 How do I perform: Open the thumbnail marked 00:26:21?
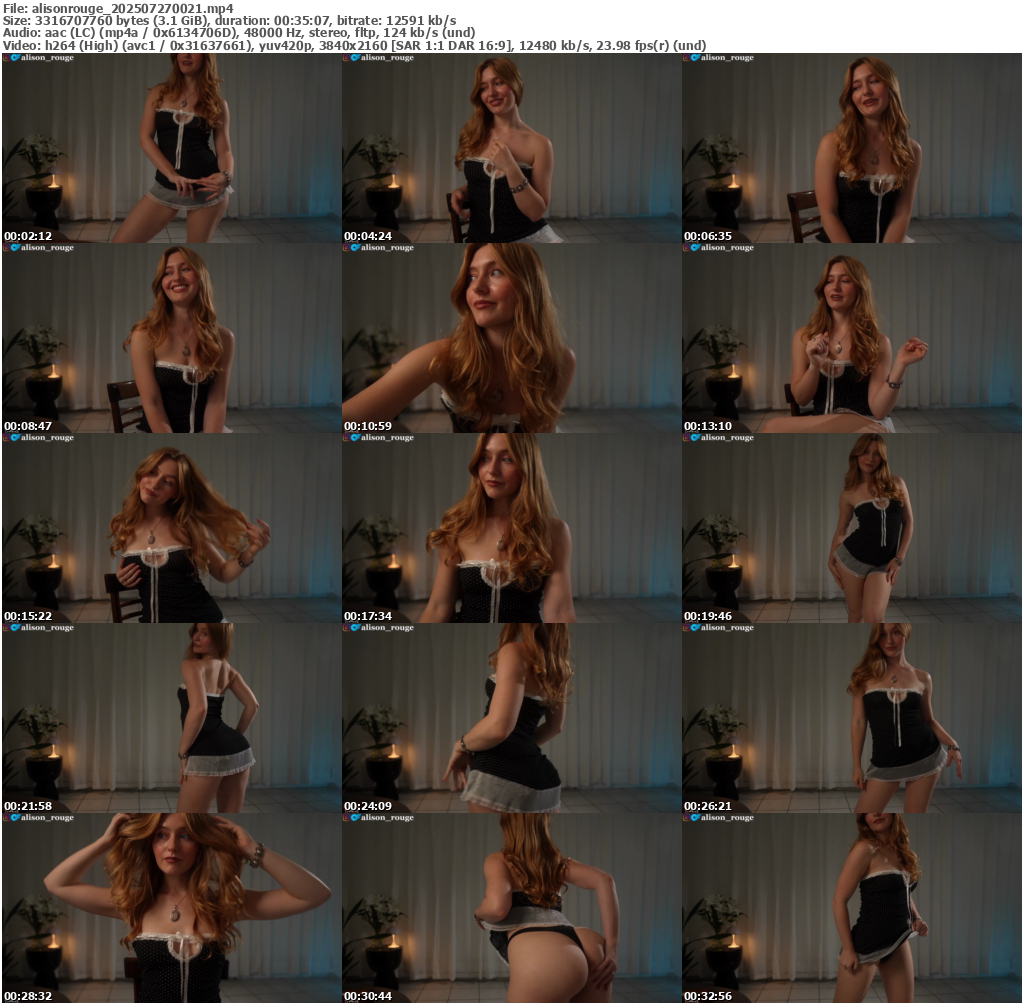tap(852, 718)
